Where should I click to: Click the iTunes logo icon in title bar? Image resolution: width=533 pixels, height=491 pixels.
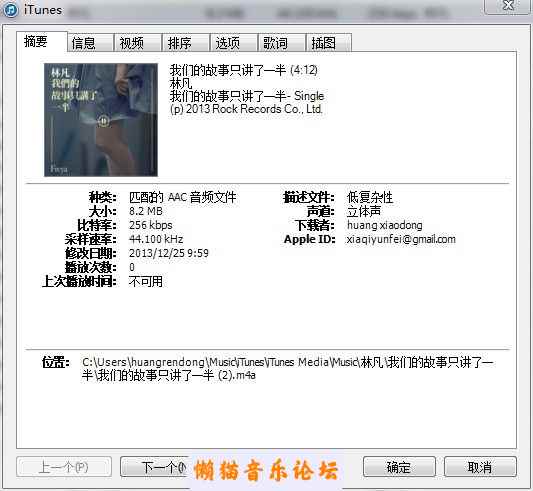click(10, 10)
